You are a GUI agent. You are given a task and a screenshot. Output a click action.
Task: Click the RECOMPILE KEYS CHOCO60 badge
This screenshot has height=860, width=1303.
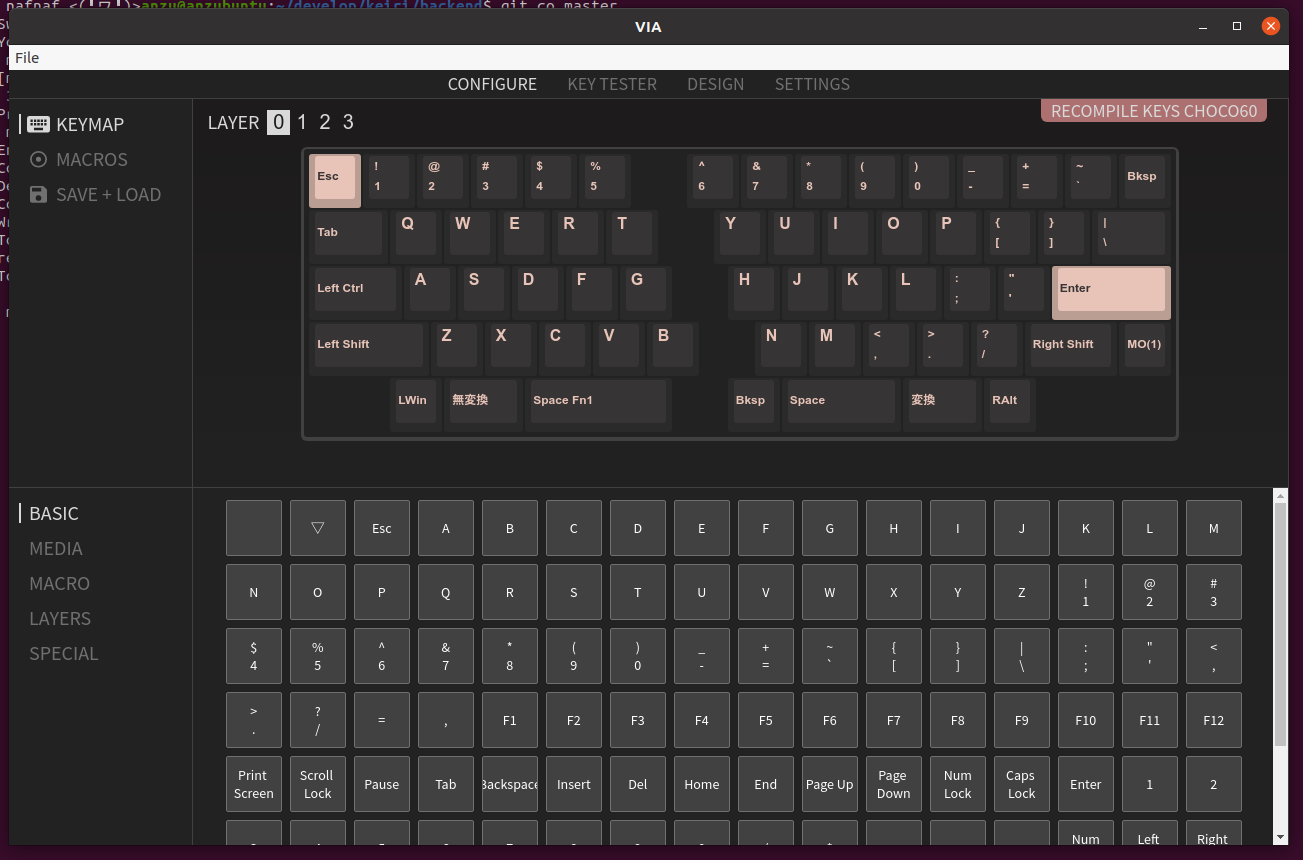point(1154,111)
